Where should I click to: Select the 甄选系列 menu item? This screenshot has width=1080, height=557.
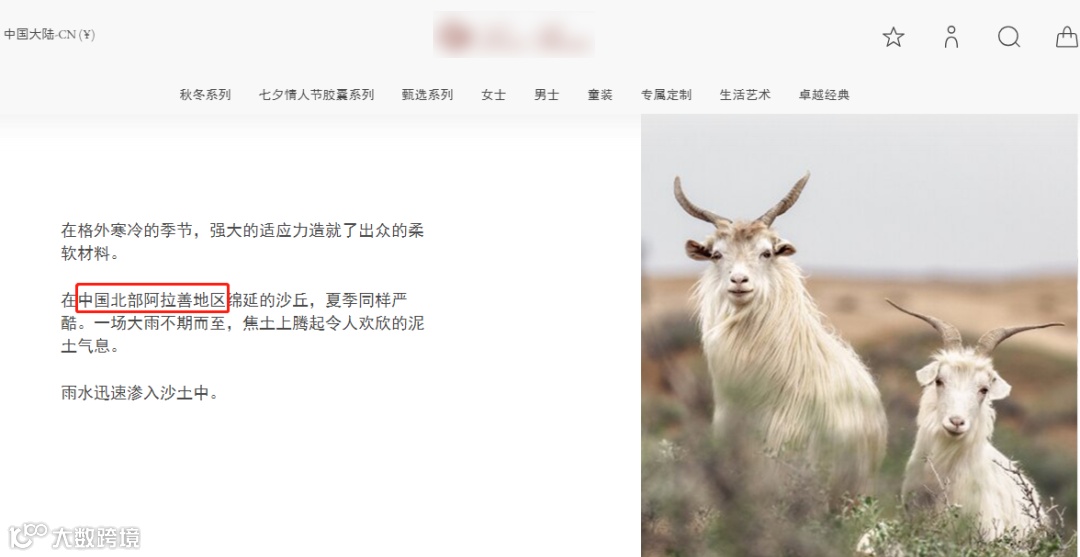click(x=428, y=95)
